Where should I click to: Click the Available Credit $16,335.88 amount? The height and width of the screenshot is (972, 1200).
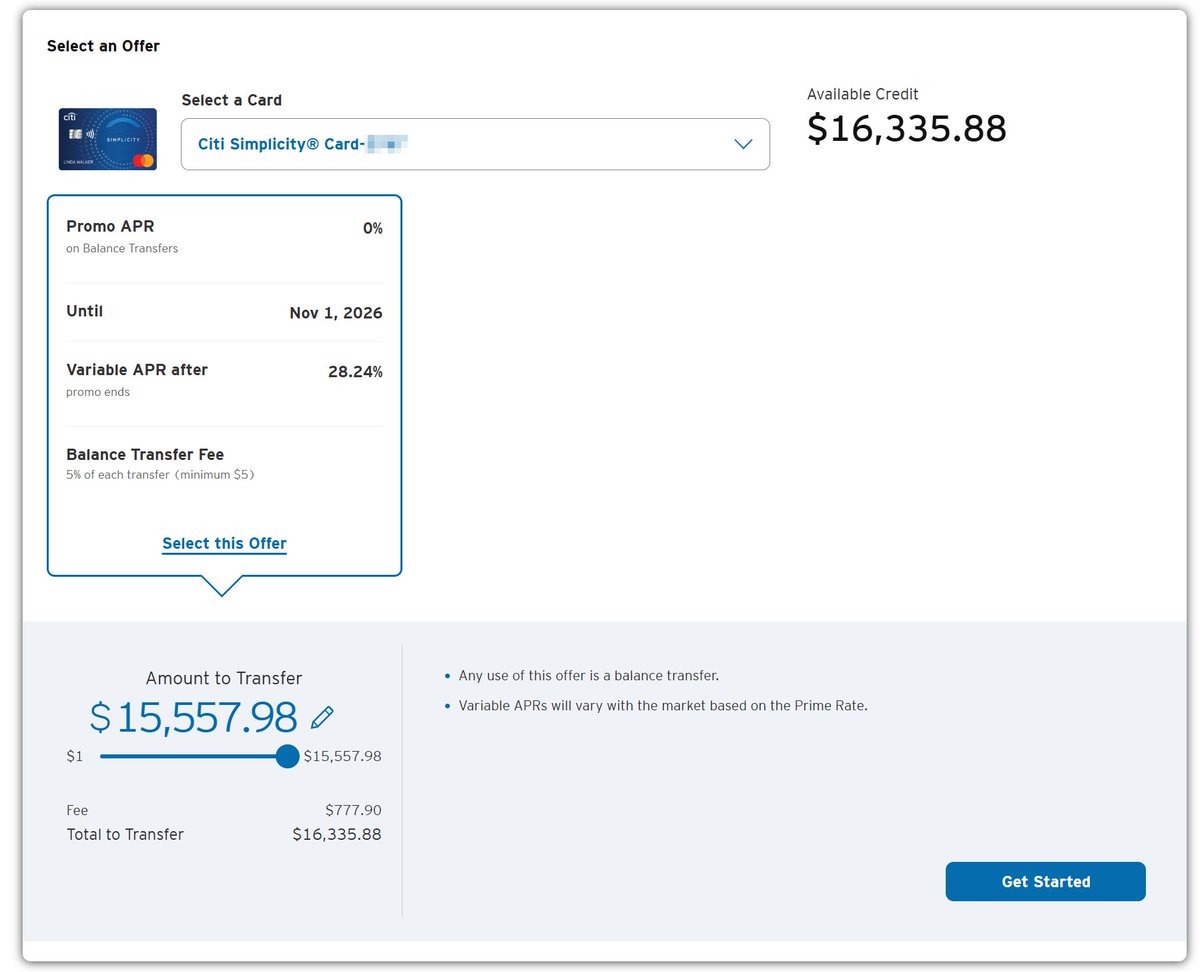point(906,128)
